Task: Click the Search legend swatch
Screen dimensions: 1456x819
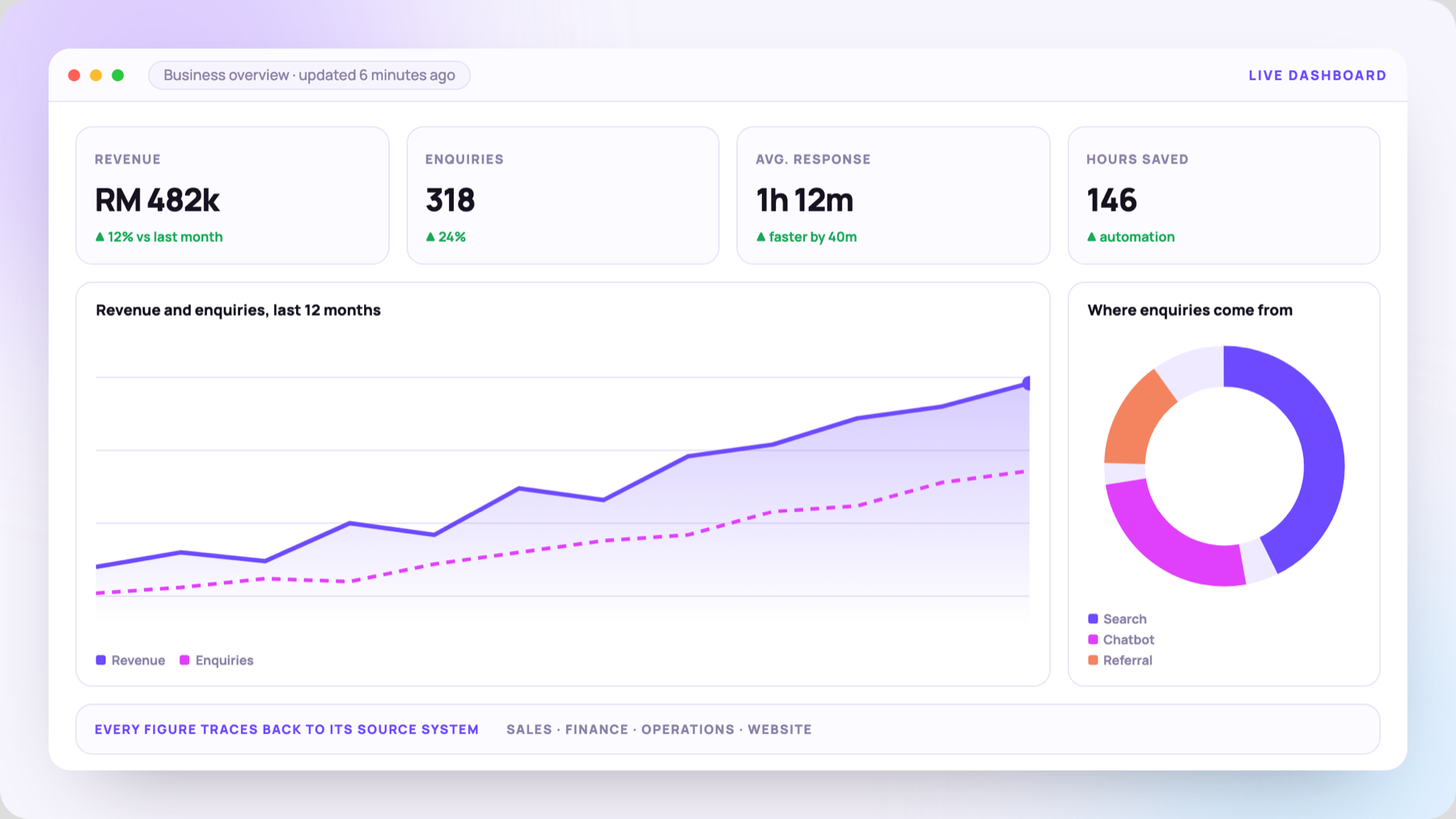Action: (1093, 619)
